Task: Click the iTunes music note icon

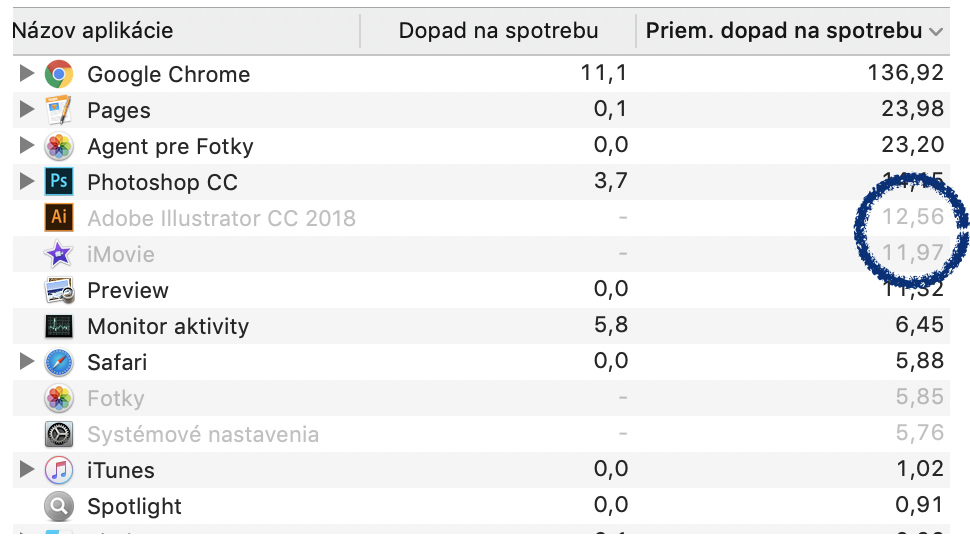Action: point(59,470)
